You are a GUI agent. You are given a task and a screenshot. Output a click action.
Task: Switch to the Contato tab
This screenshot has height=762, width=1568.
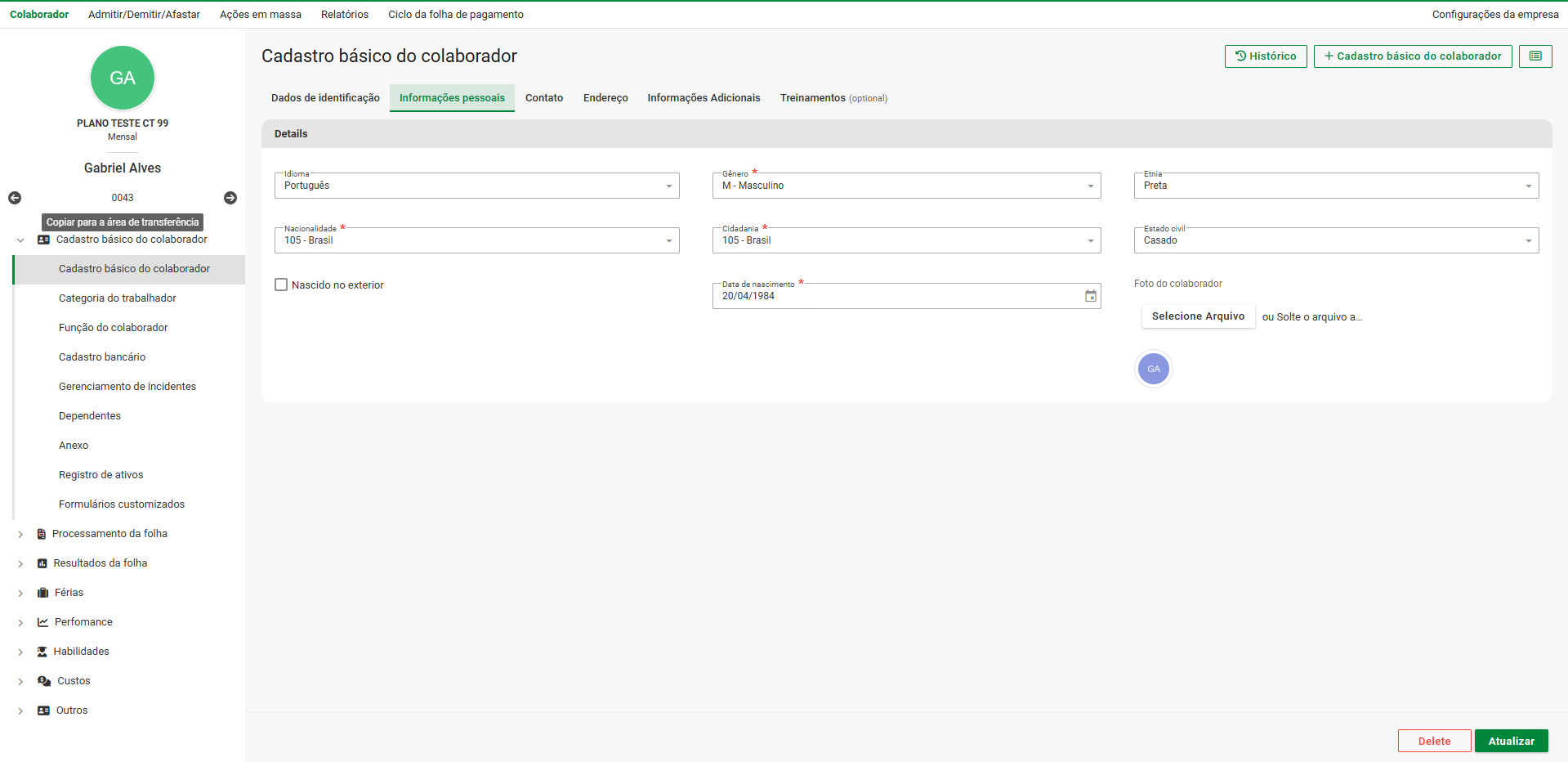543,98
